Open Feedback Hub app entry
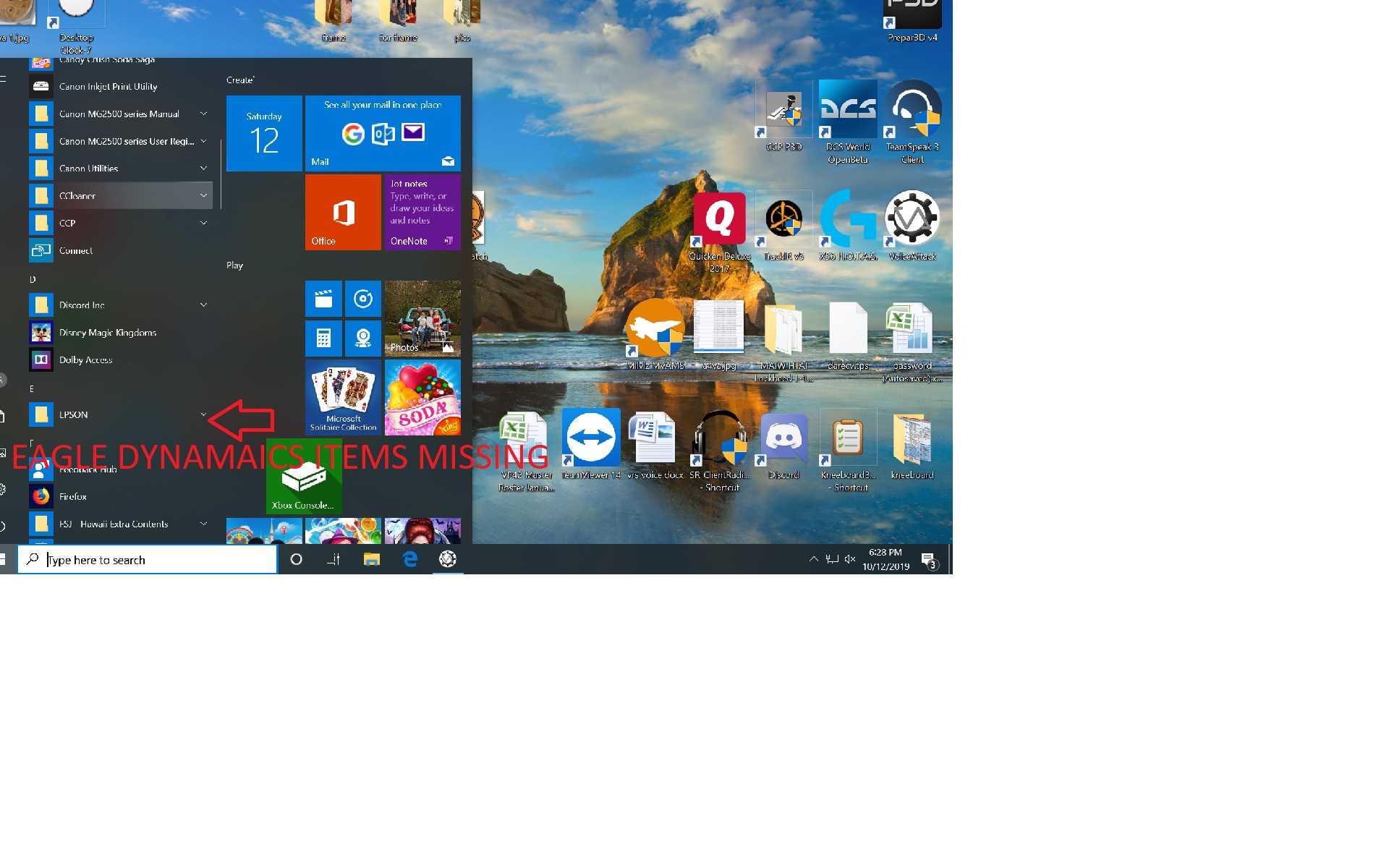The width and height of the screenshot is (1389, 868). pyautogui.click(x=121, y=469)
